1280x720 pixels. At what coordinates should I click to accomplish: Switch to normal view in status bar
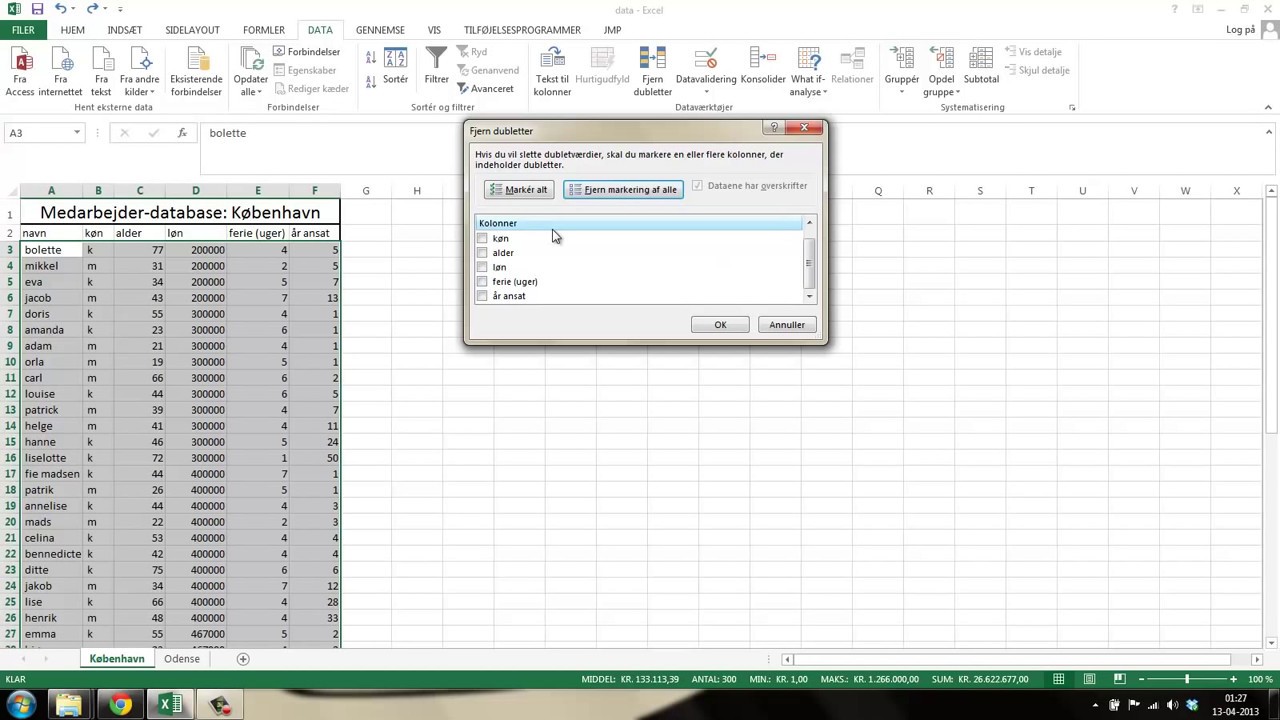(1058, 679)
